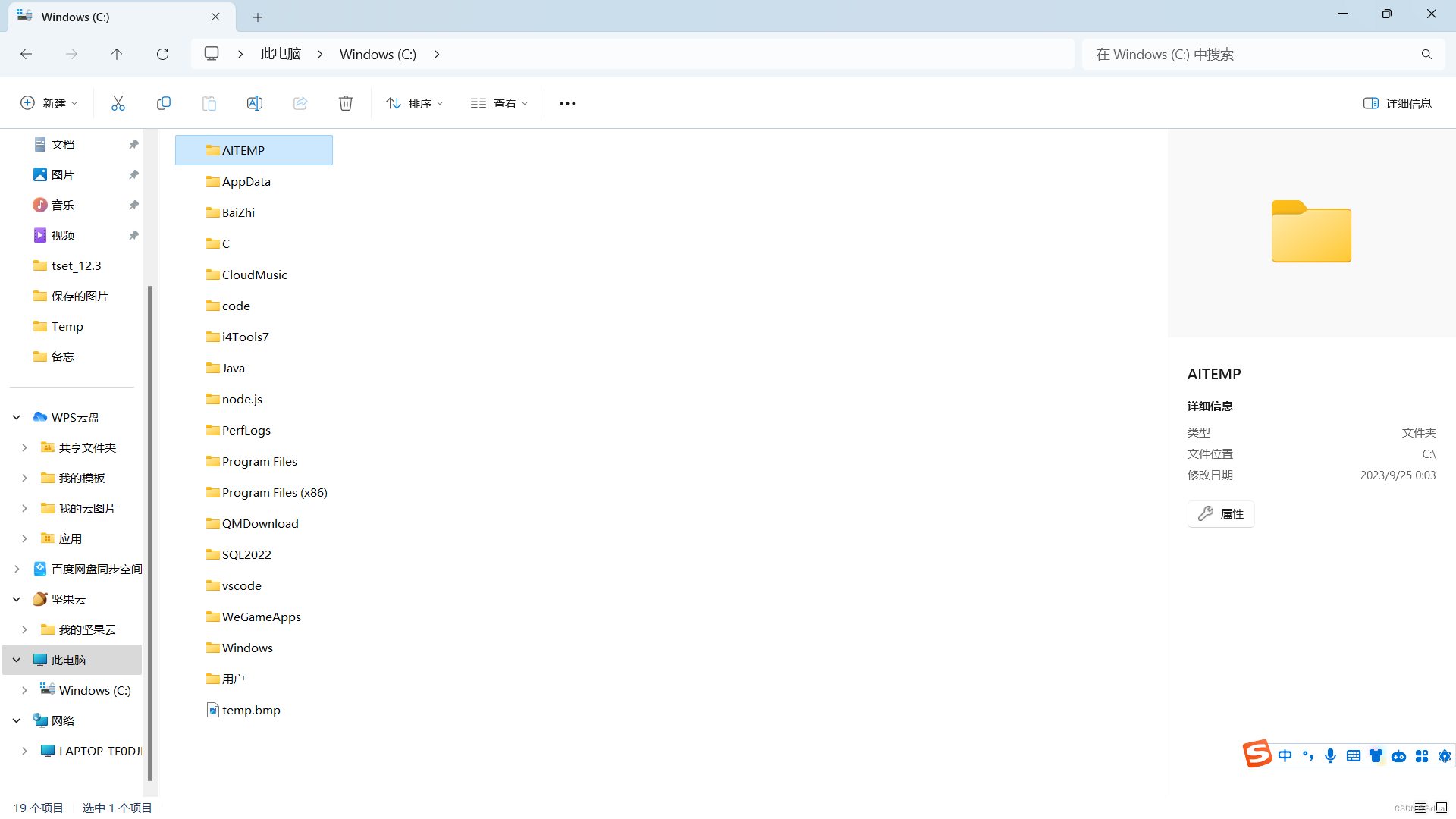
Task: Toggle Sogou 中 Chinese input mode
Action: click(1285, 756)
